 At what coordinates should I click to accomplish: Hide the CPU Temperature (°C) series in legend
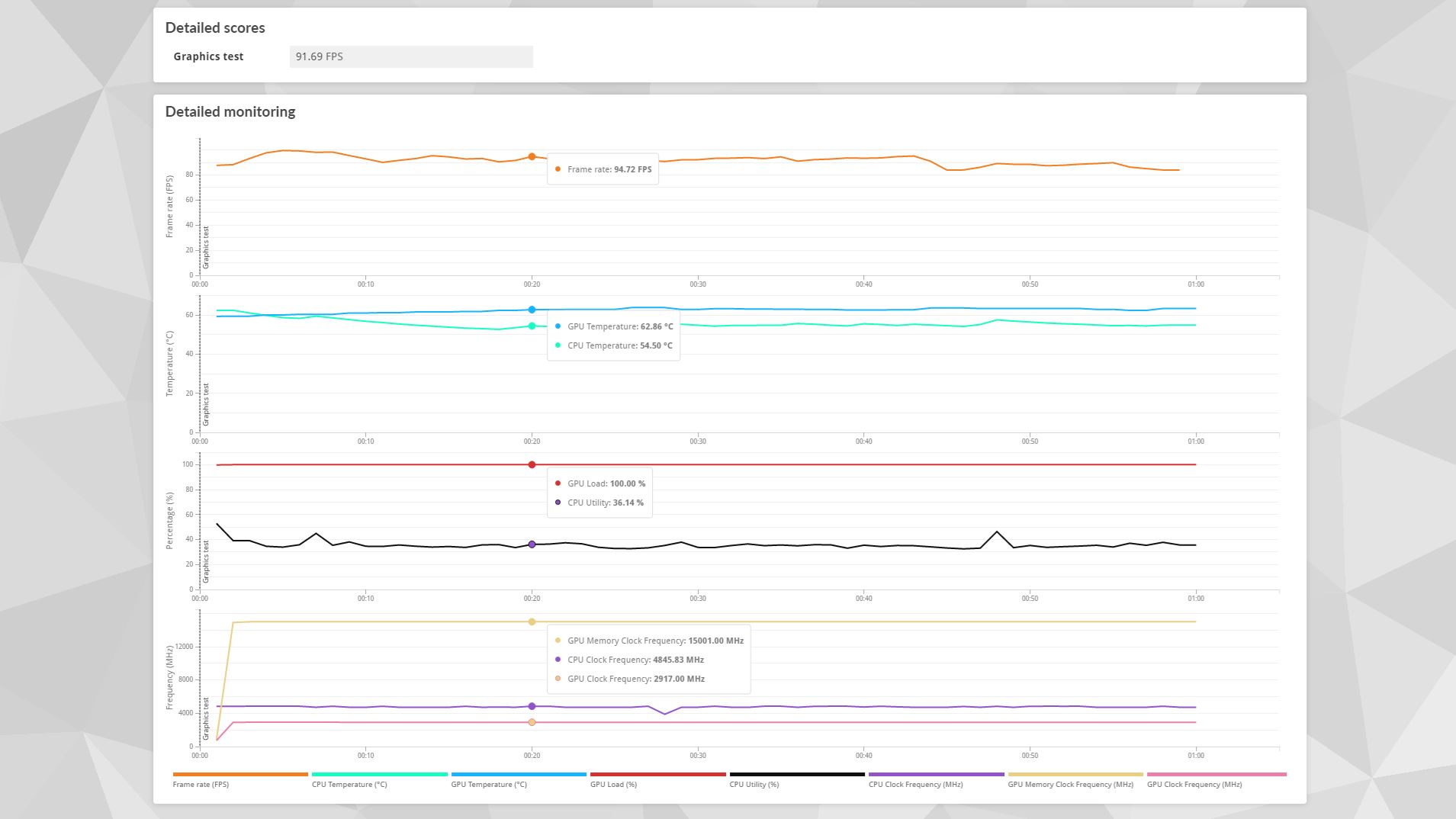(x=349, y=784)
